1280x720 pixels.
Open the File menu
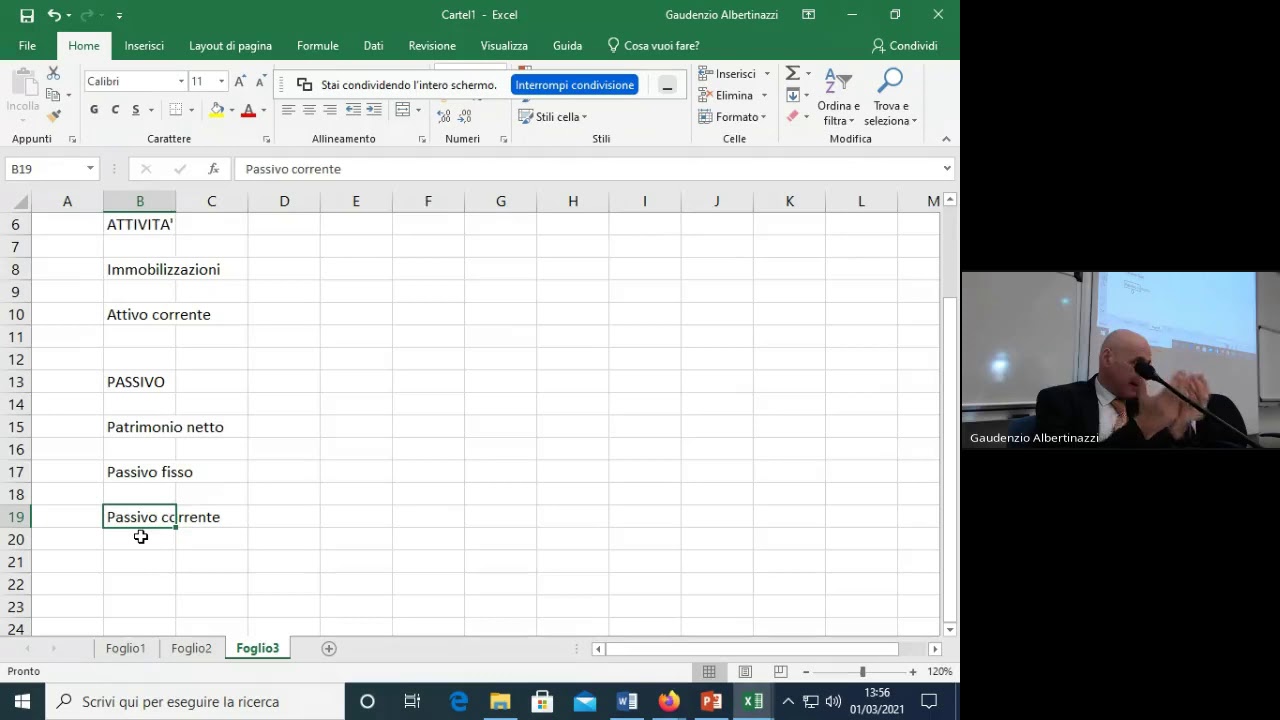pos(27,46)
